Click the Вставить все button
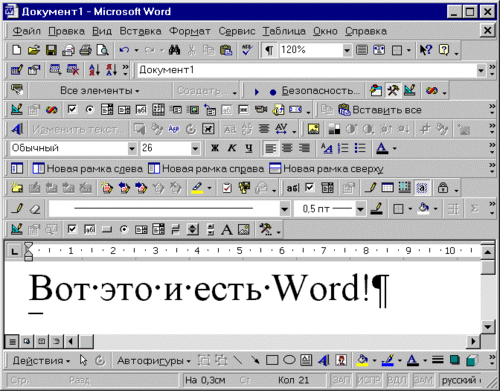 point(380,110)
